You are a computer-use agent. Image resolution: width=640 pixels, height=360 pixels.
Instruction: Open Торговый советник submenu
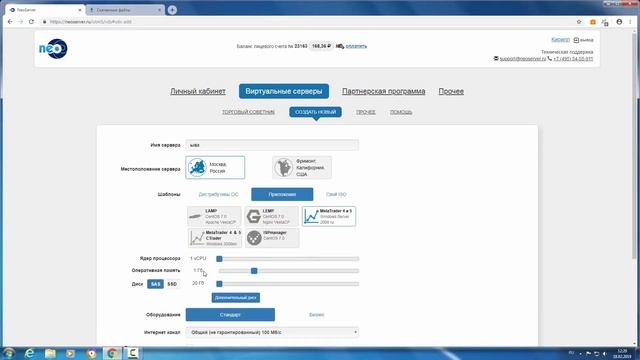tap(248, 112)
